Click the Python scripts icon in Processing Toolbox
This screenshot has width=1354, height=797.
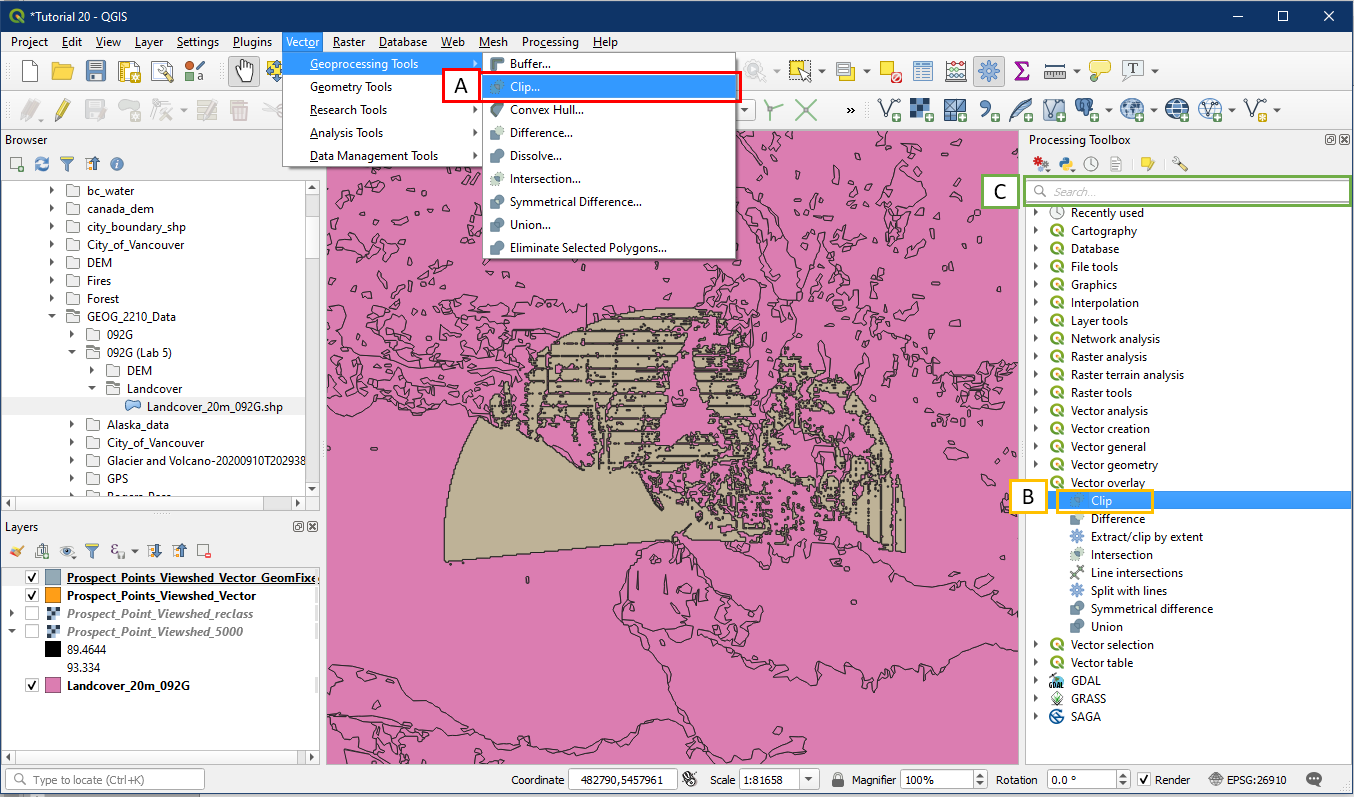pyautogui.click(x=1066, y=163)
